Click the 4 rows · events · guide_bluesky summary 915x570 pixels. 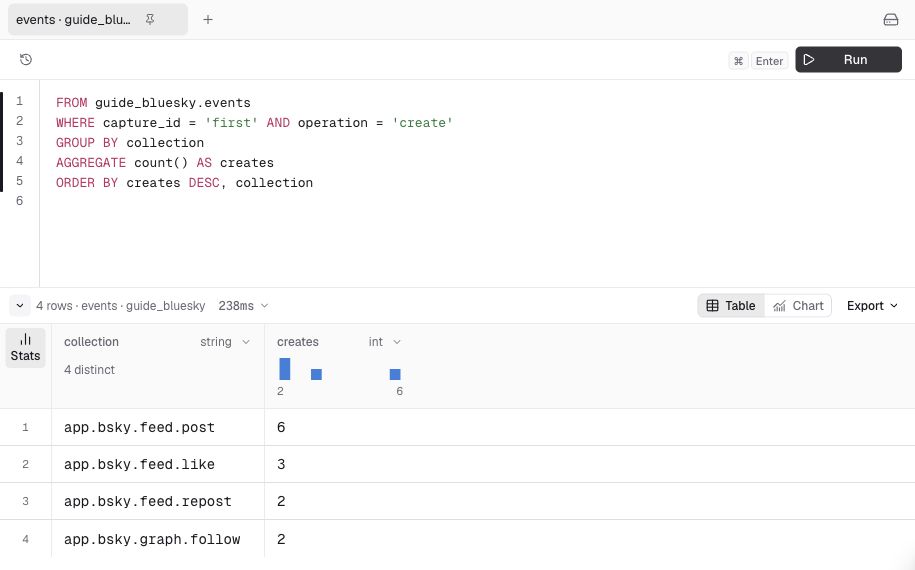coord(121,306)
